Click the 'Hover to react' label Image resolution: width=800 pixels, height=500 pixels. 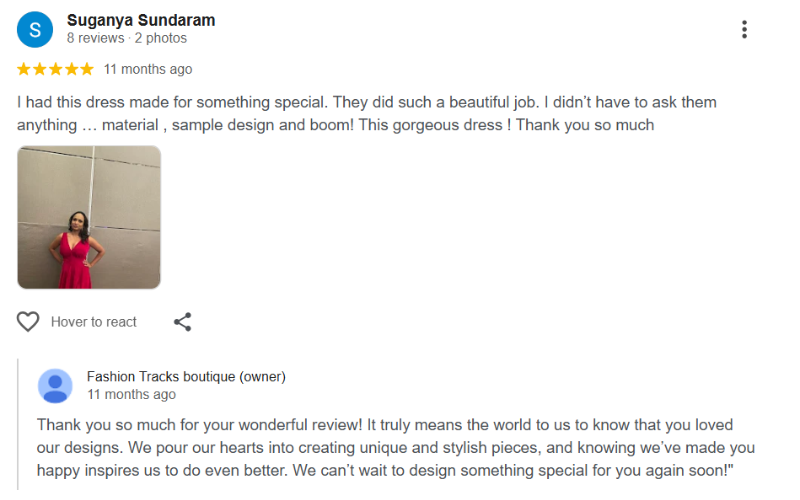[94, 322]
